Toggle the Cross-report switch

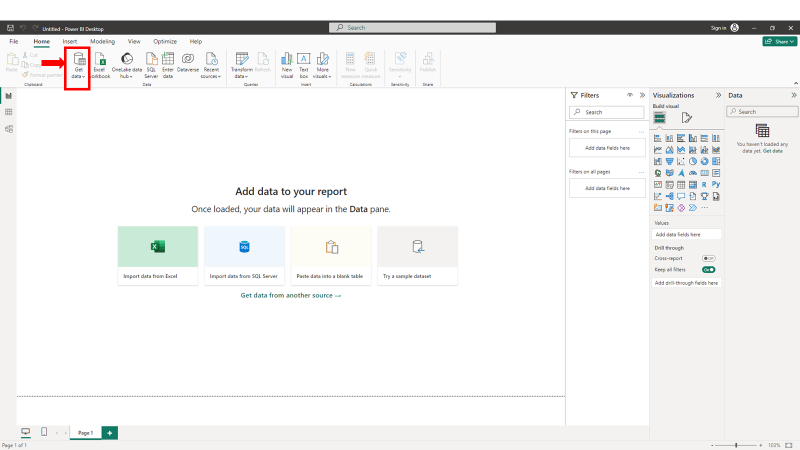pyautogui.click(x=708, y=259)
